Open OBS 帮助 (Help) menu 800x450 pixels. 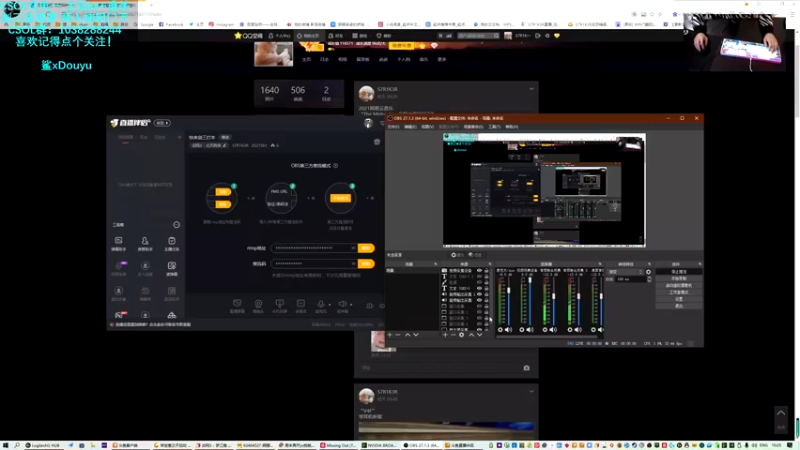click(512, 127)
